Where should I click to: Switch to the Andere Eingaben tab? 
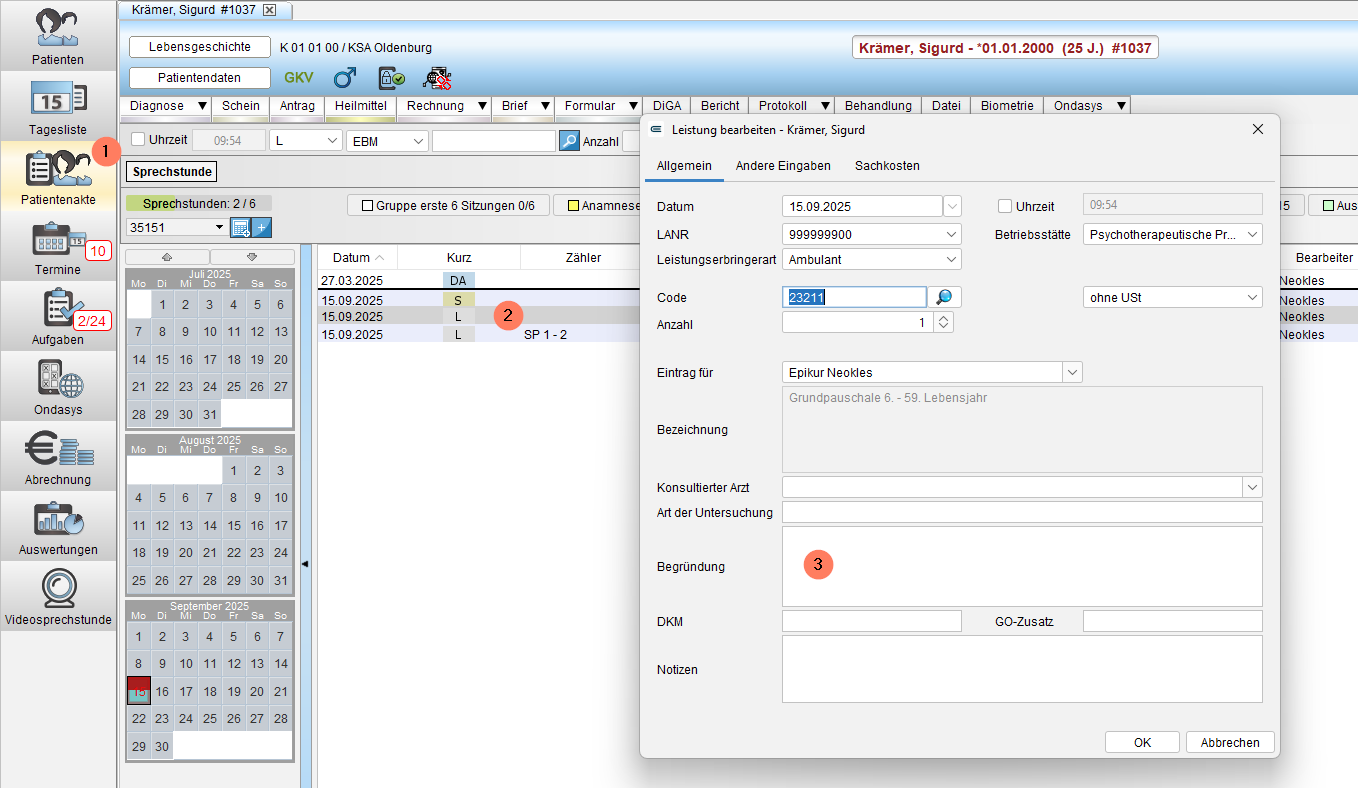coord(783,166)
